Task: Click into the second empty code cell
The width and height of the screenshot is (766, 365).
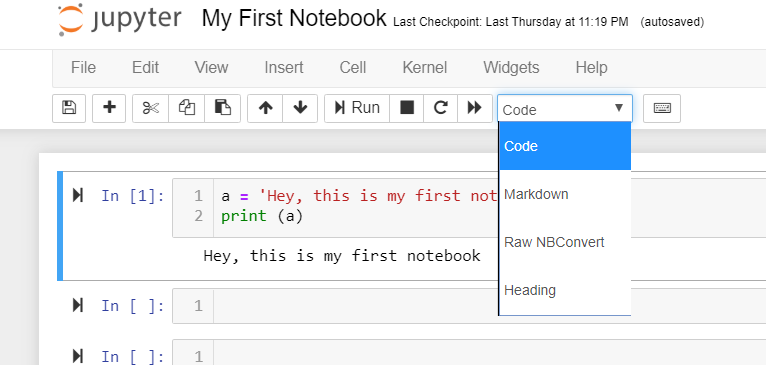Action: [x=469, y=306]
